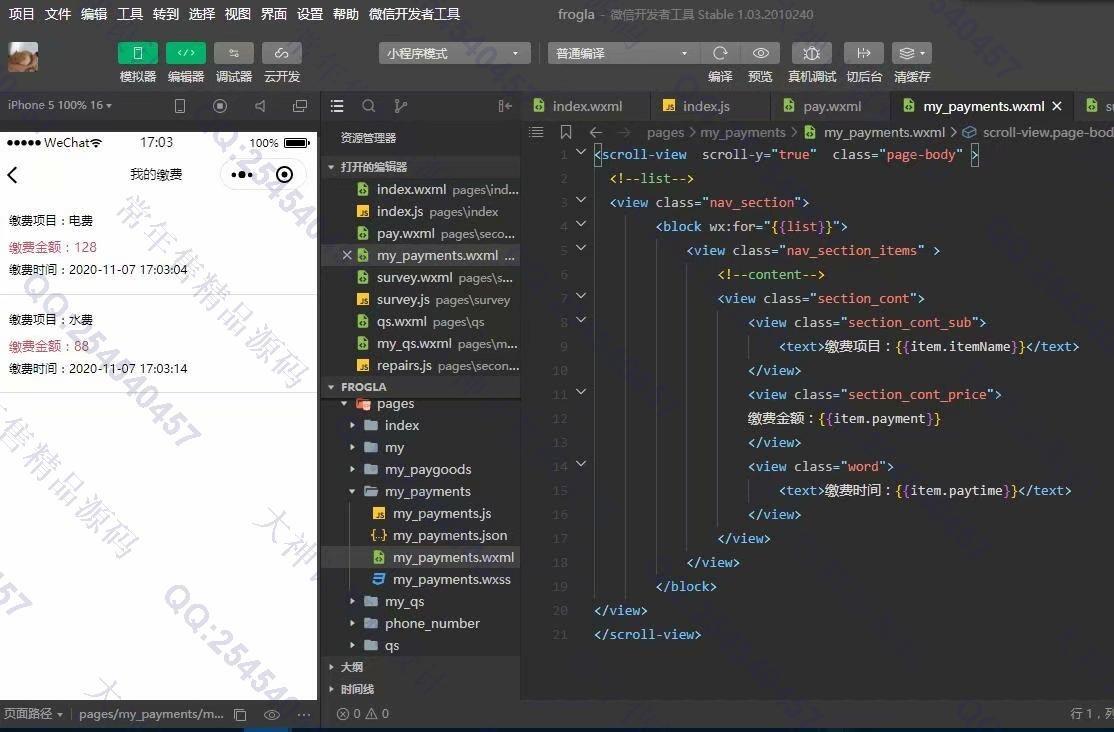Open 云开发 cloud development
Image resolution: width=1114 pixels, height=732 pixels.
point(282,53)
